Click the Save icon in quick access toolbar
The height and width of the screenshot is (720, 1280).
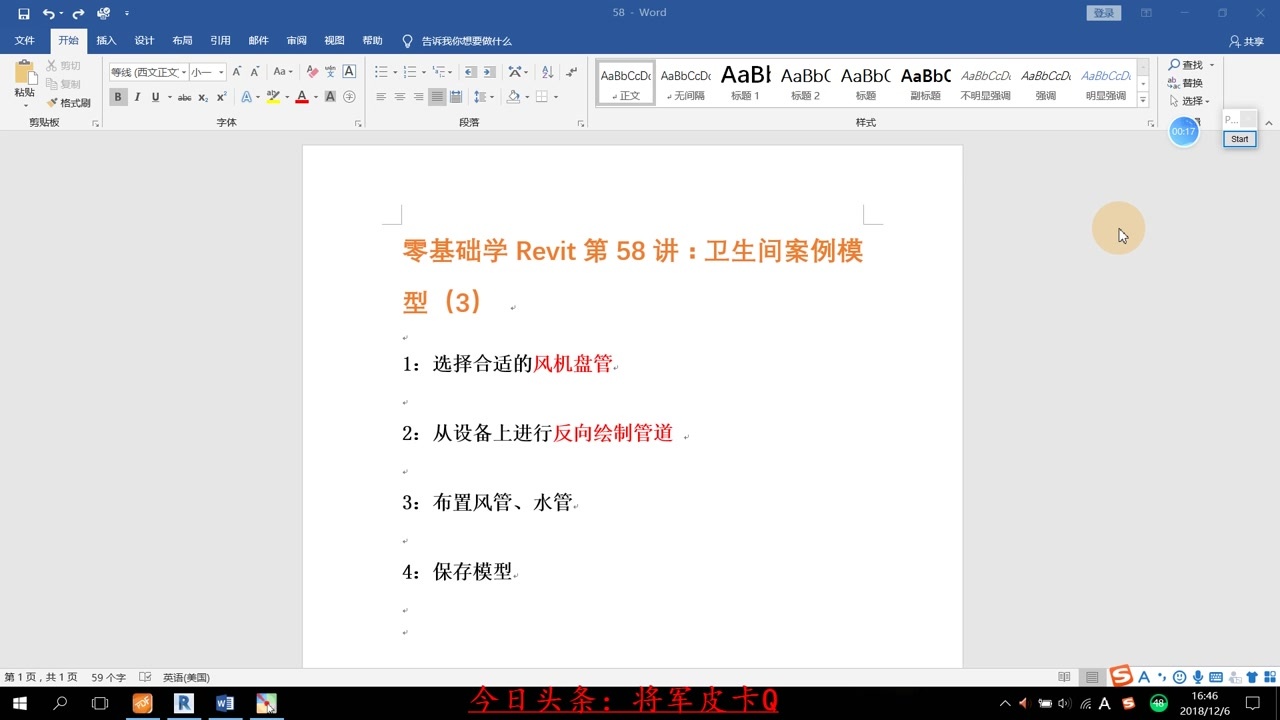tap(24, 14)
